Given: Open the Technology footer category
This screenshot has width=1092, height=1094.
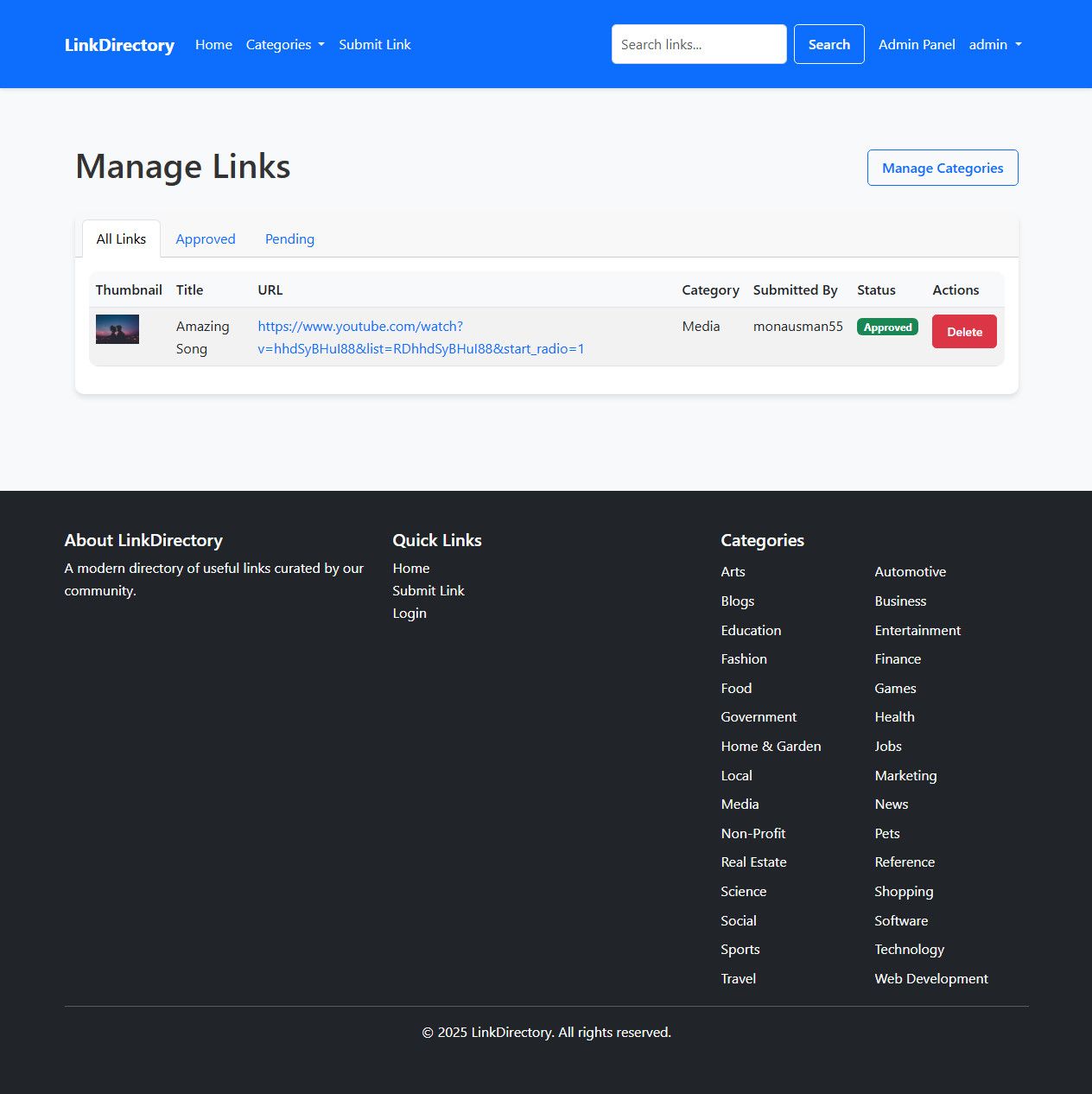Looking at the screenshot, I should (910, 950).
